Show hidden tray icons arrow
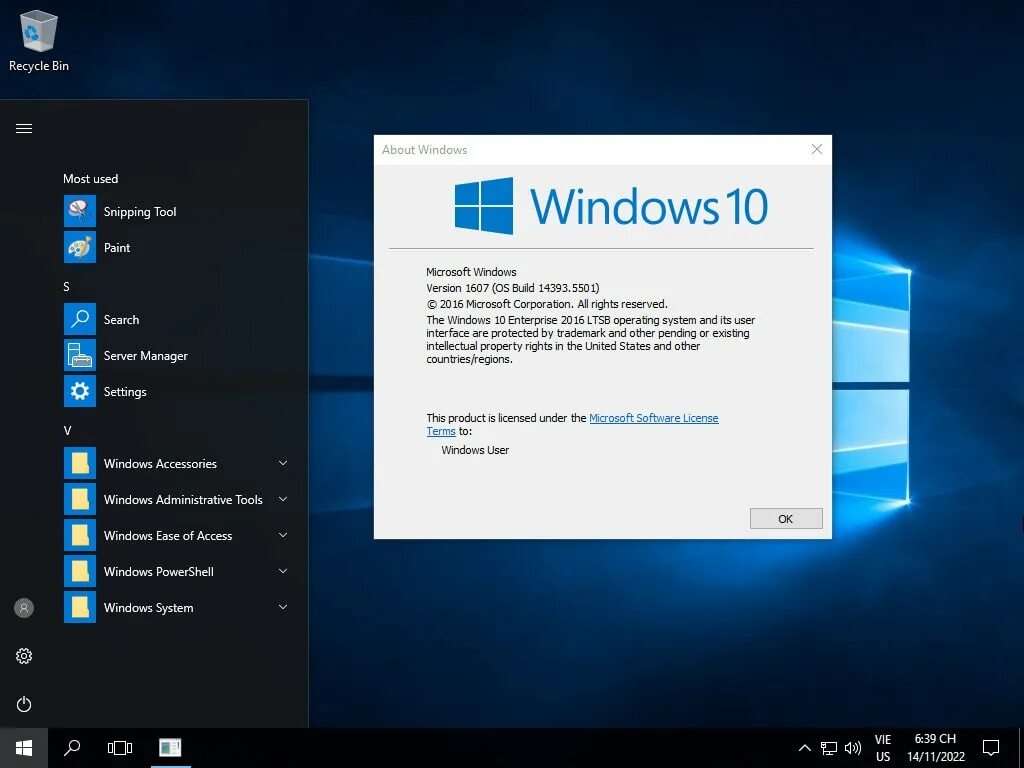The image size is (1024, 768). click(805, 748)
